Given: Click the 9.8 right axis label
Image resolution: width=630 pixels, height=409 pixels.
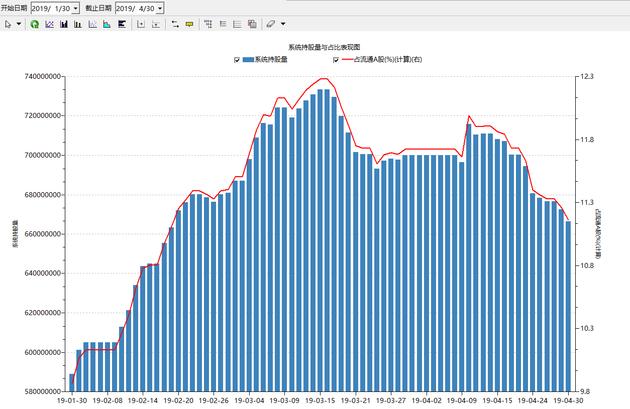Looking at the screenshot, I should click(587, 391).
